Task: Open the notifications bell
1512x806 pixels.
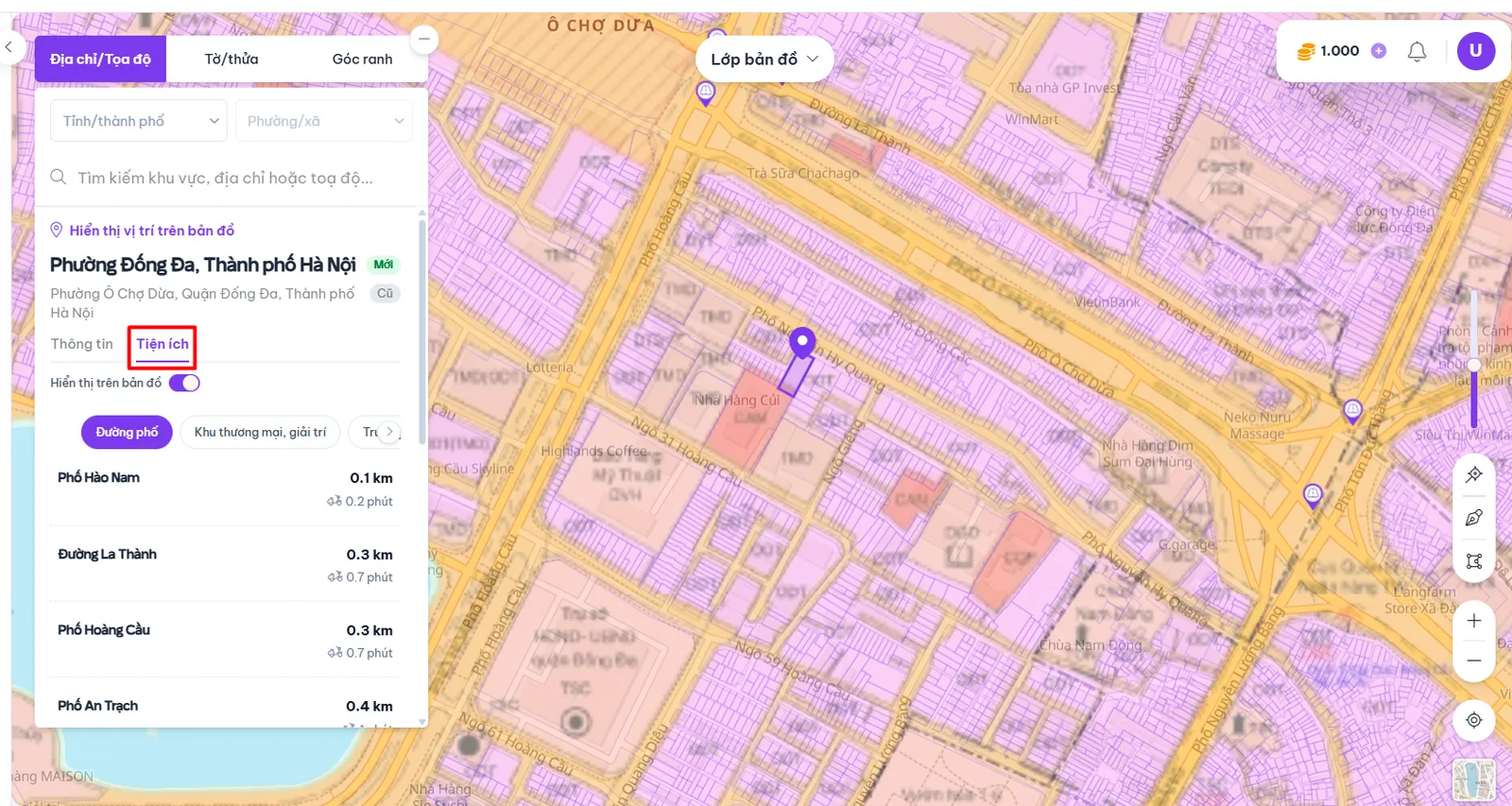Action: click(1417, 51)
